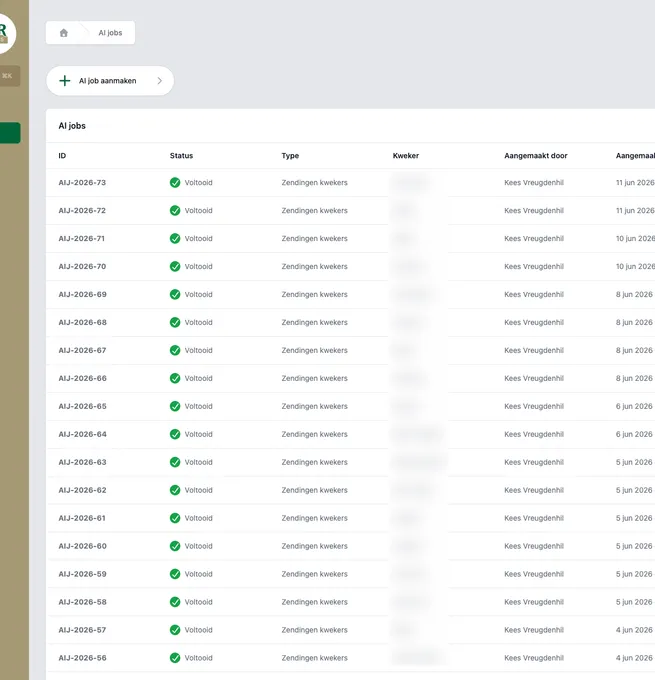This screenshot has height=680, width=655.
Task: Click the green checkmark icon for AIJ-2026-62
Action: (175, 490)
